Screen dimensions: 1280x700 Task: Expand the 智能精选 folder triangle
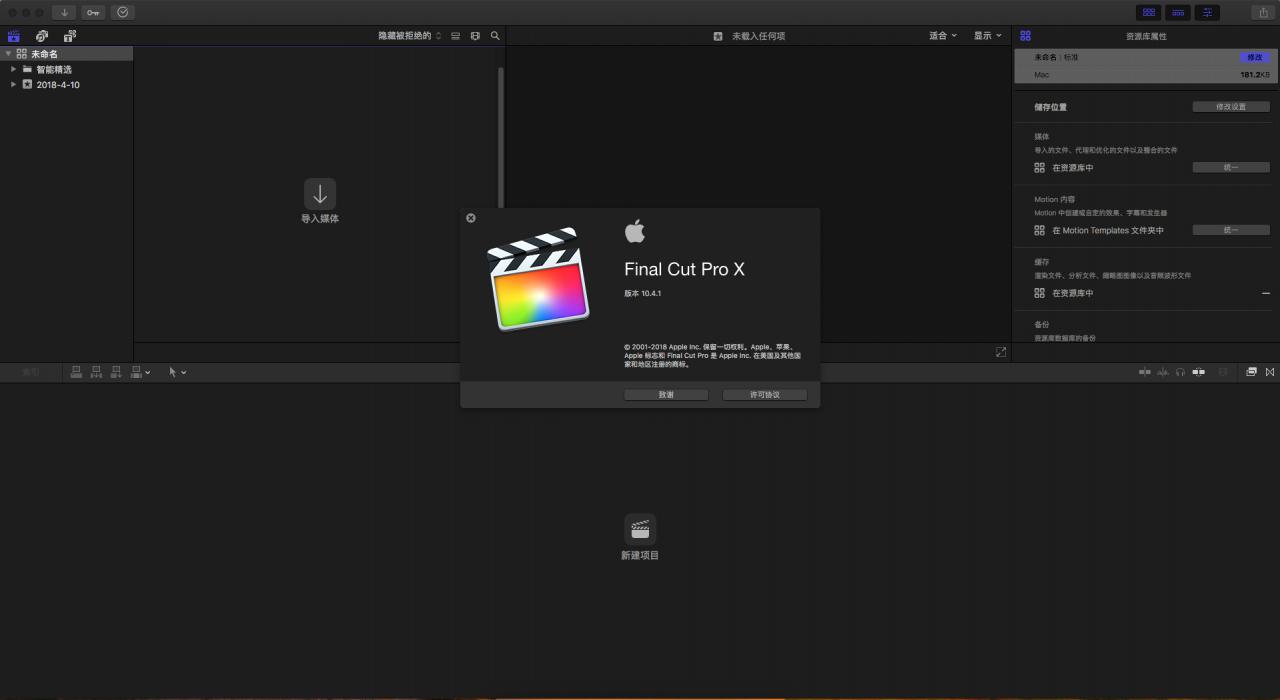[14, 69]
